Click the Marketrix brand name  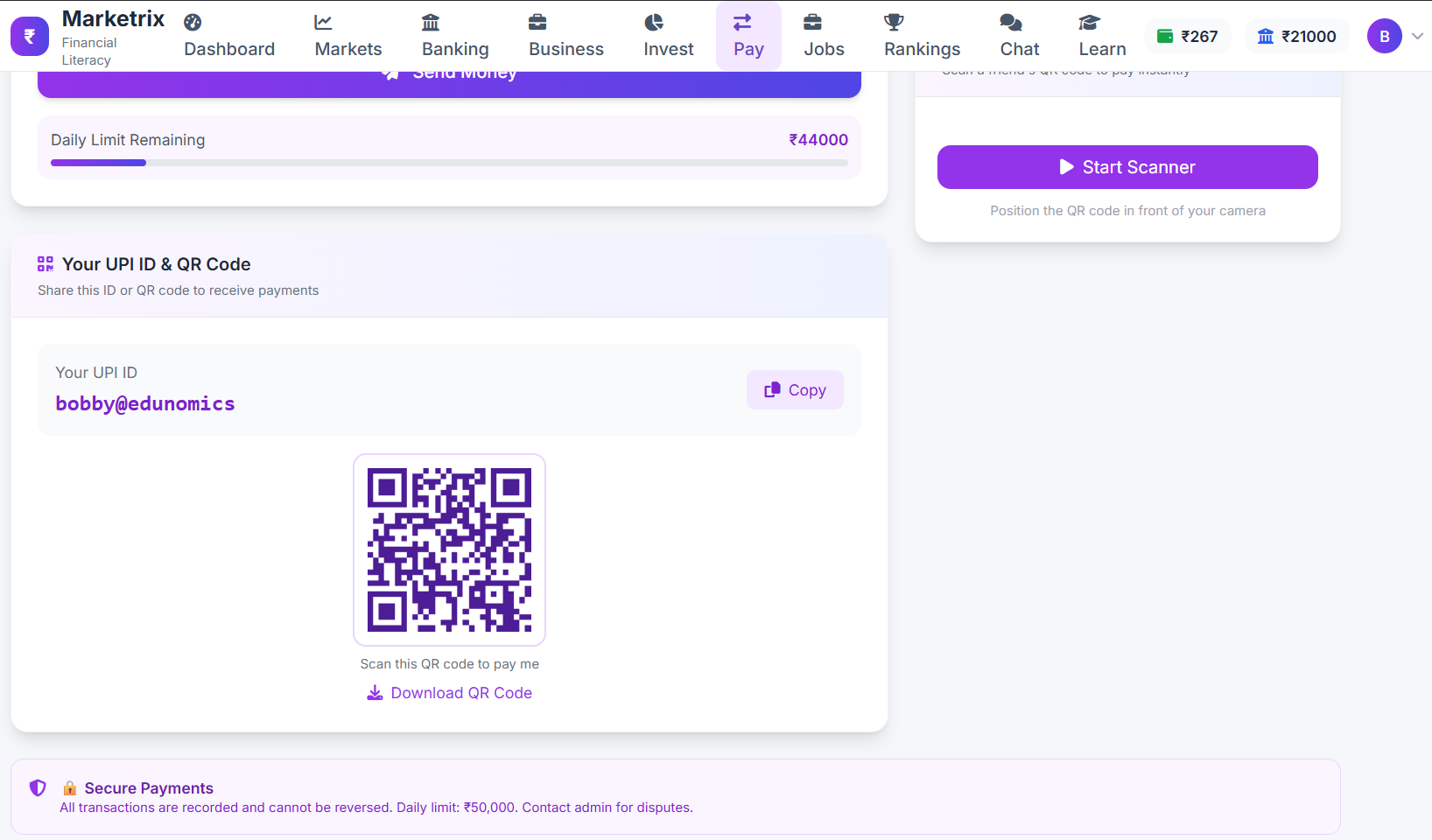tap(113, 18)
